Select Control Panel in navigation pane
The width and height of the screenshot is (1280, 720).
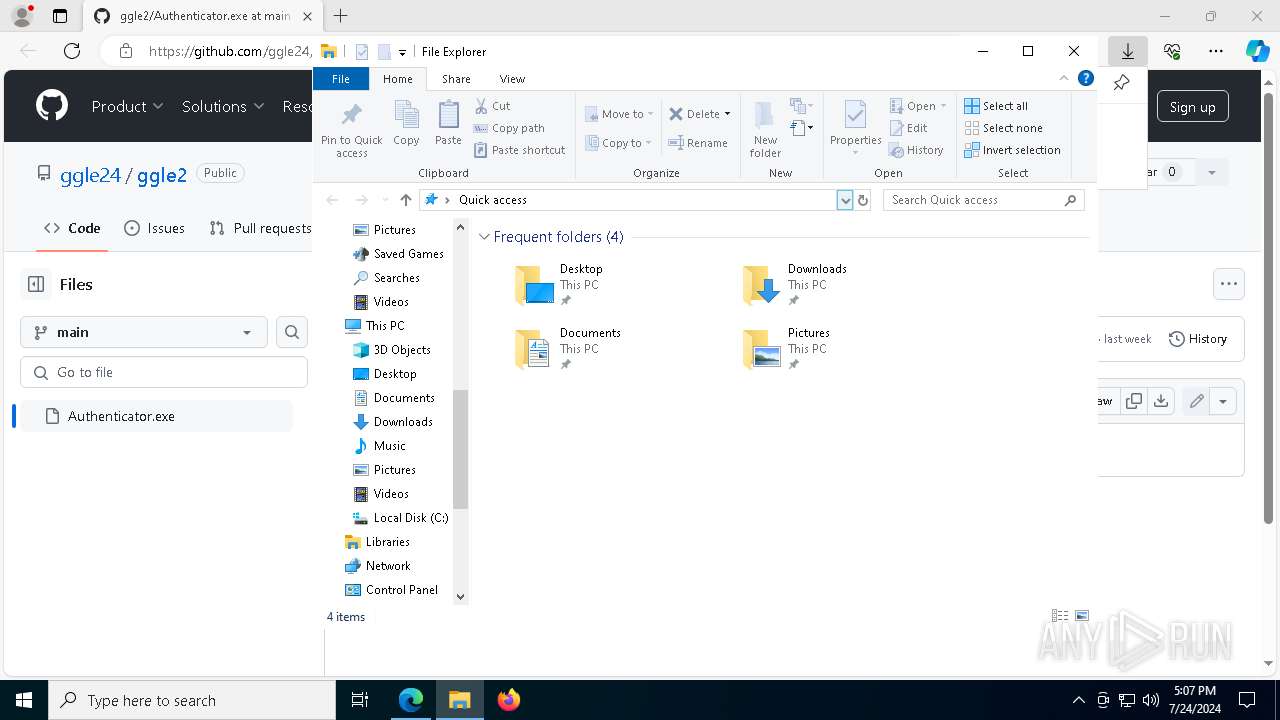(x=391, y=590)
